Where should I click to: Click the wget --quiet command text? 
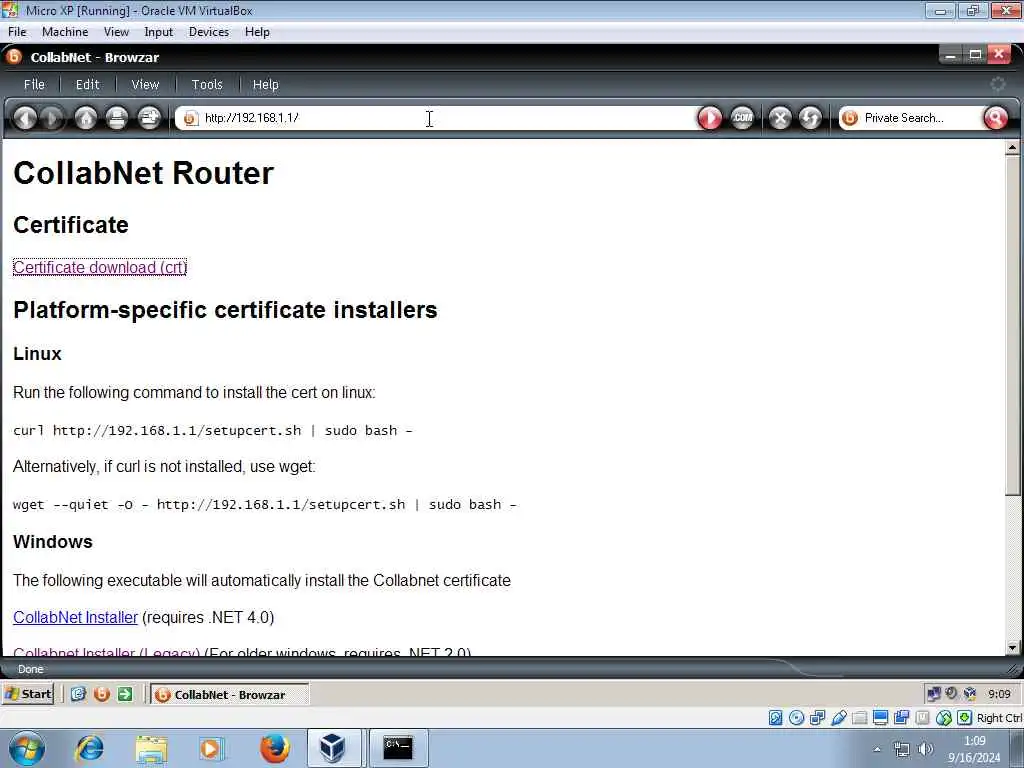click(x=264, y=504)
